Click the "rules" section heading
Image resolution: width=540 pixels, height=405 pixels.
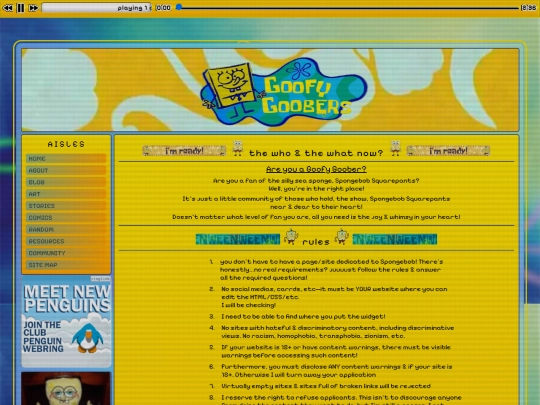[316, 242]
